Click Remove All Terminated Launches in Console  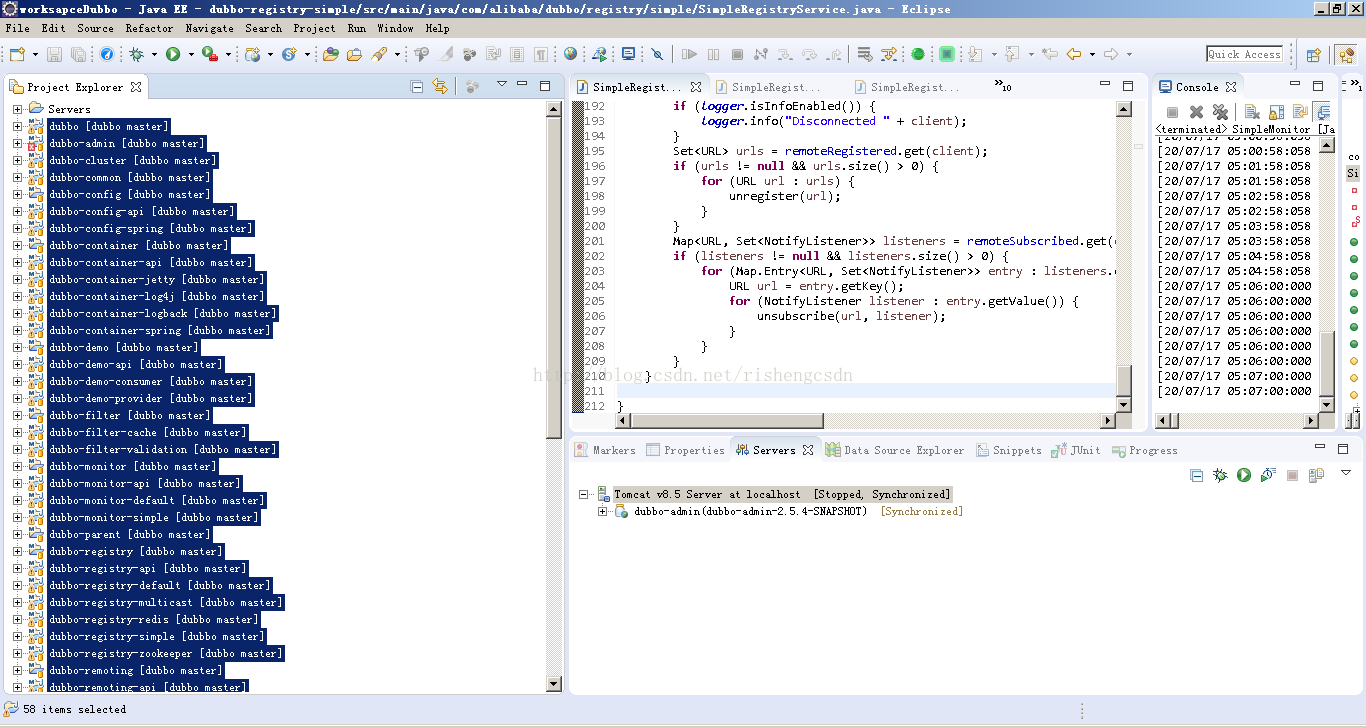[x=1220, y=112]
